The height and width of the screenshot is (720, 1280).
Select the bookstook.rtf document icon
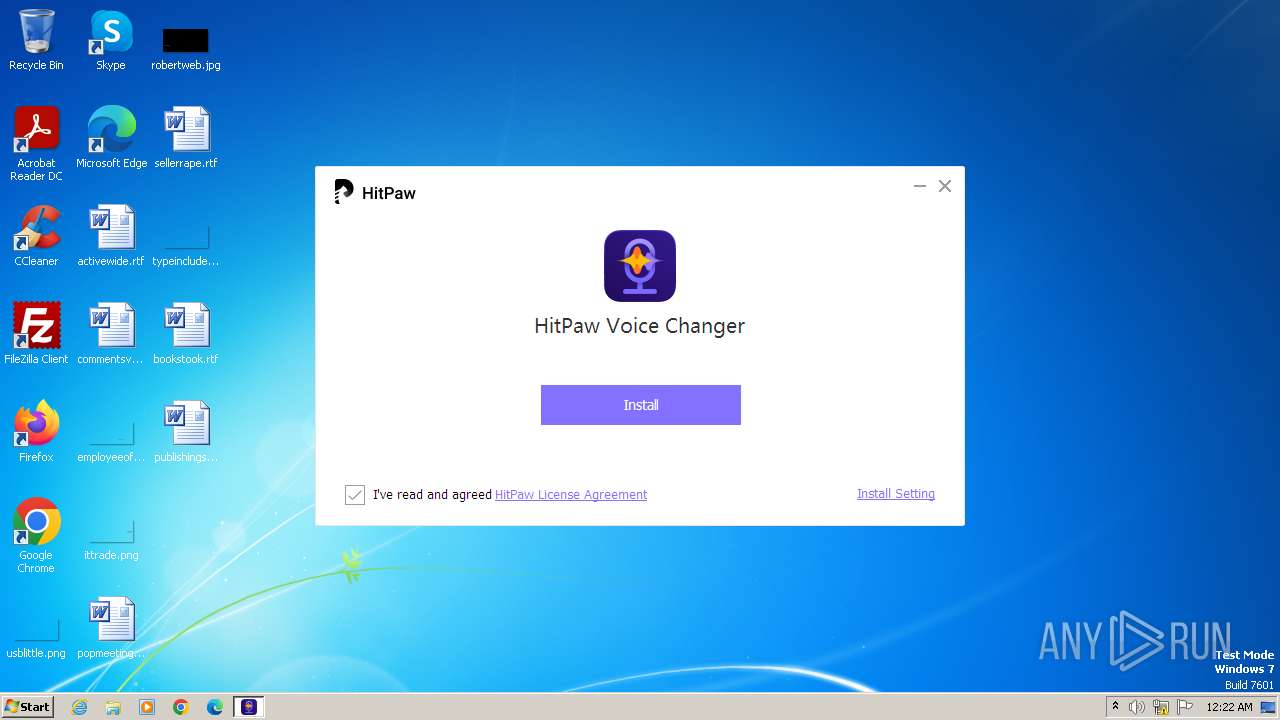186,334
